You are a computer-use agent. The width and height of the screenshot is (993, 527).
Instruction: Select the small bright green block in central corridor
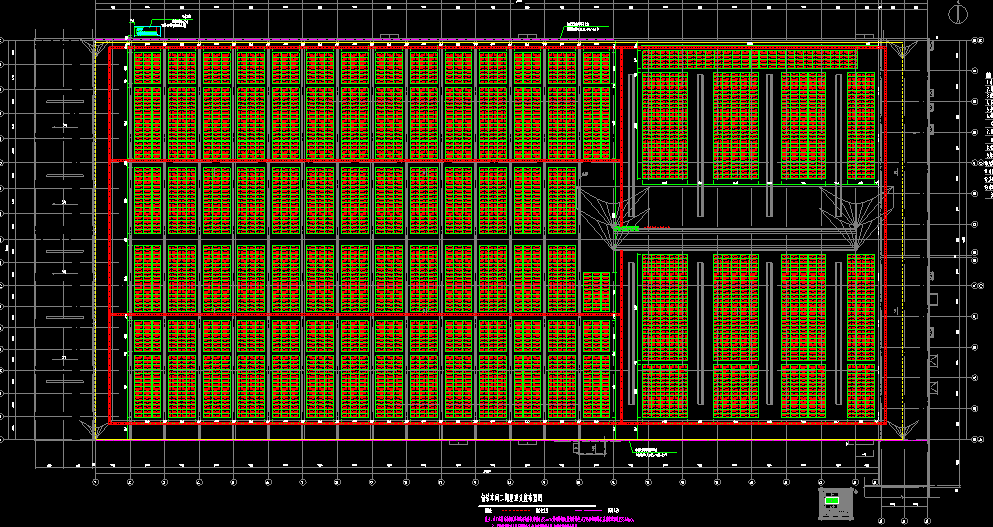(627, 229)
